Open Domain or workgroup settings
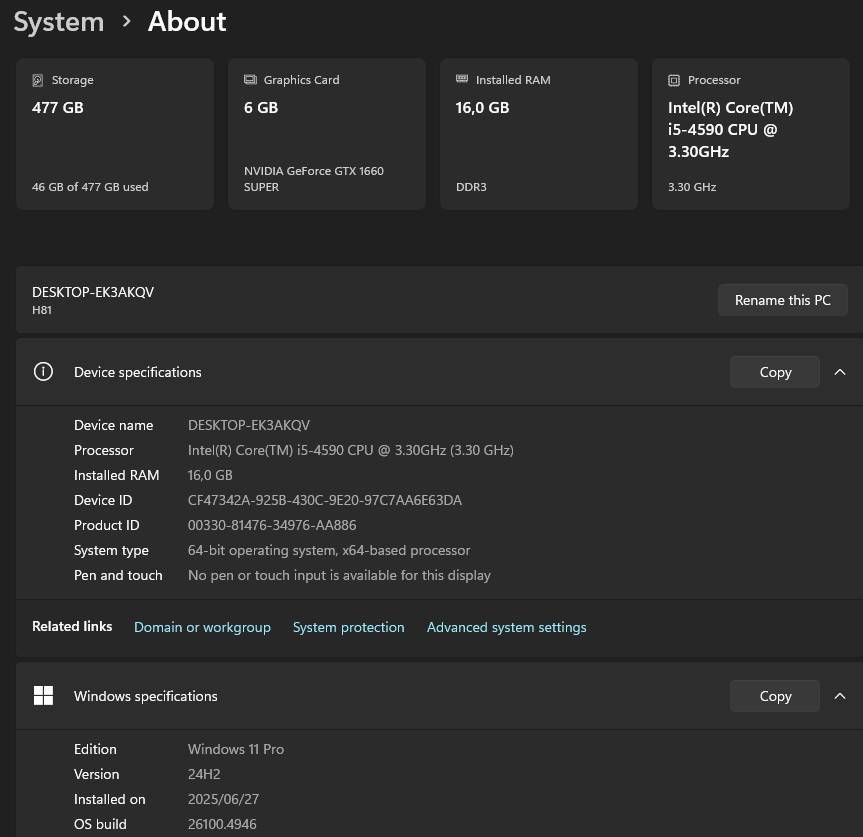The image size is (863, 837). 202,627
